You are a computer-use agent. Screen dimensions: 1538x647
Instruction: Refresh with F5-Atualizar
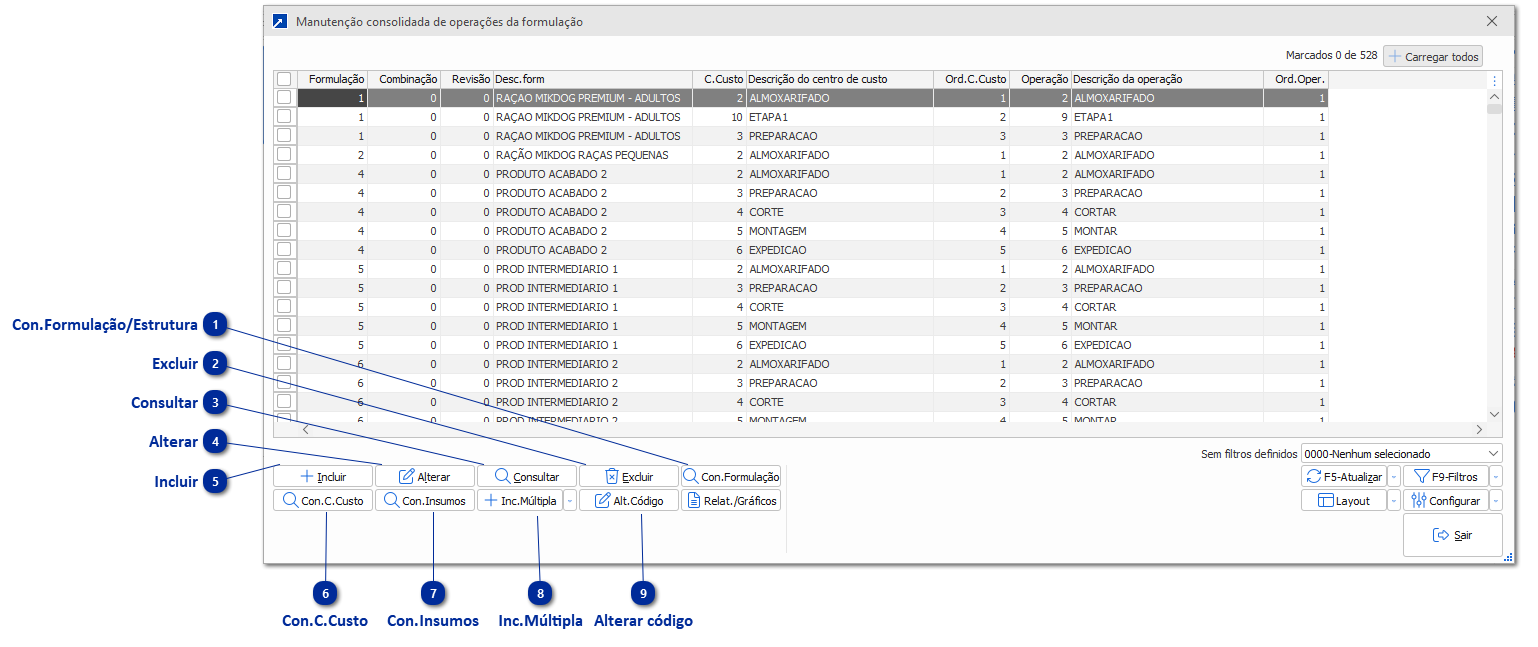pos(1344,477)
